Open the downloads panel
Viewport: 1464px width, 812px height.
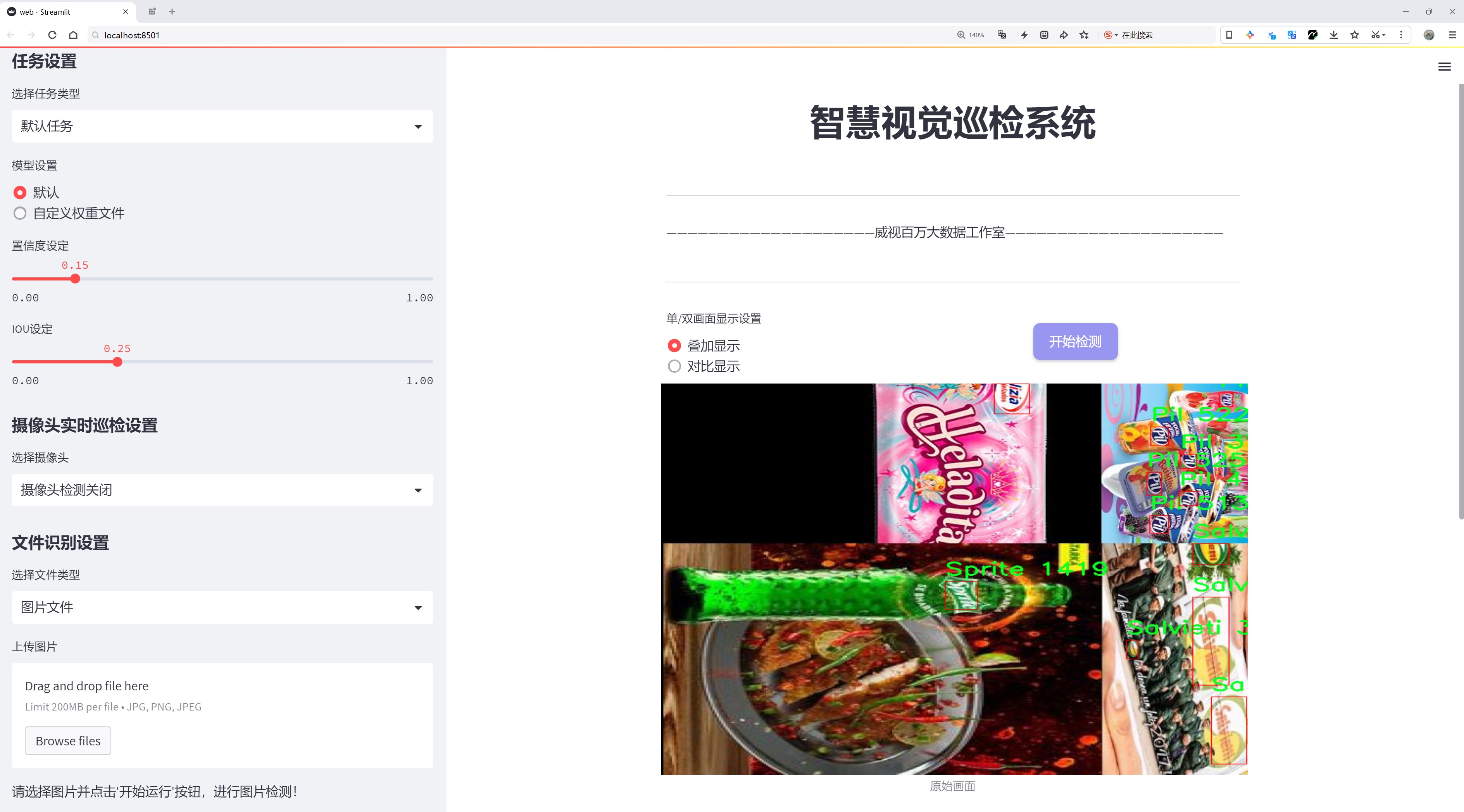[x=1334, y=35]
